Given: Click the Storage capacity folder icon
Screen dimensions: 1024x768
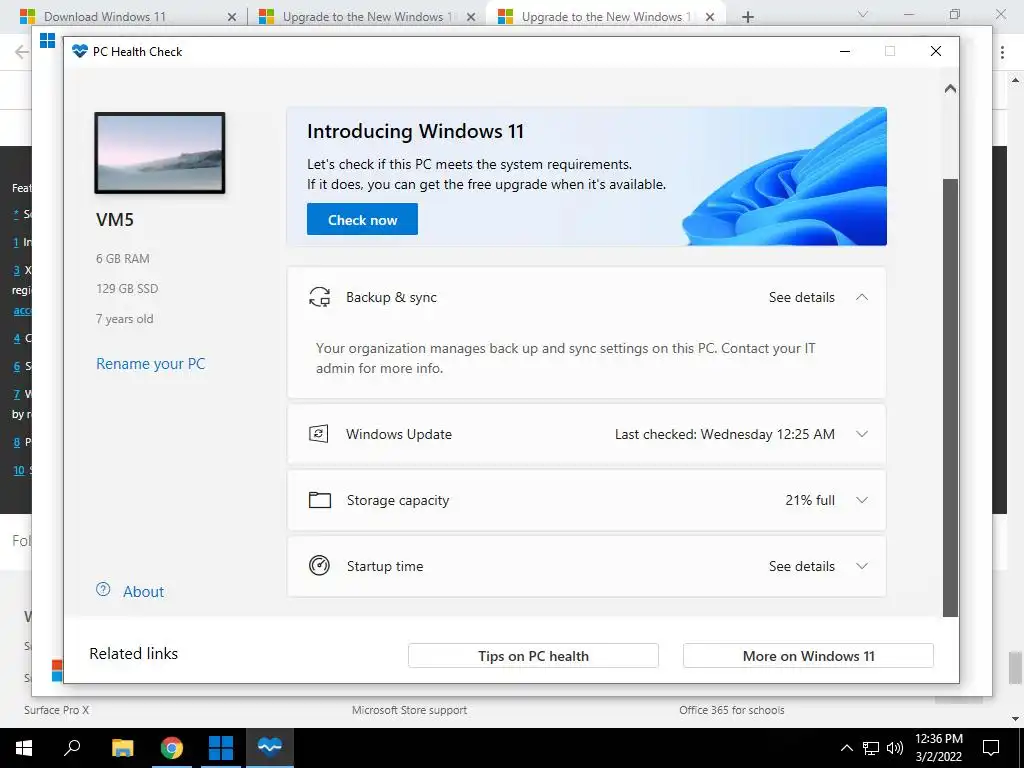Looking at the screenshot, I should click(319, 500).
